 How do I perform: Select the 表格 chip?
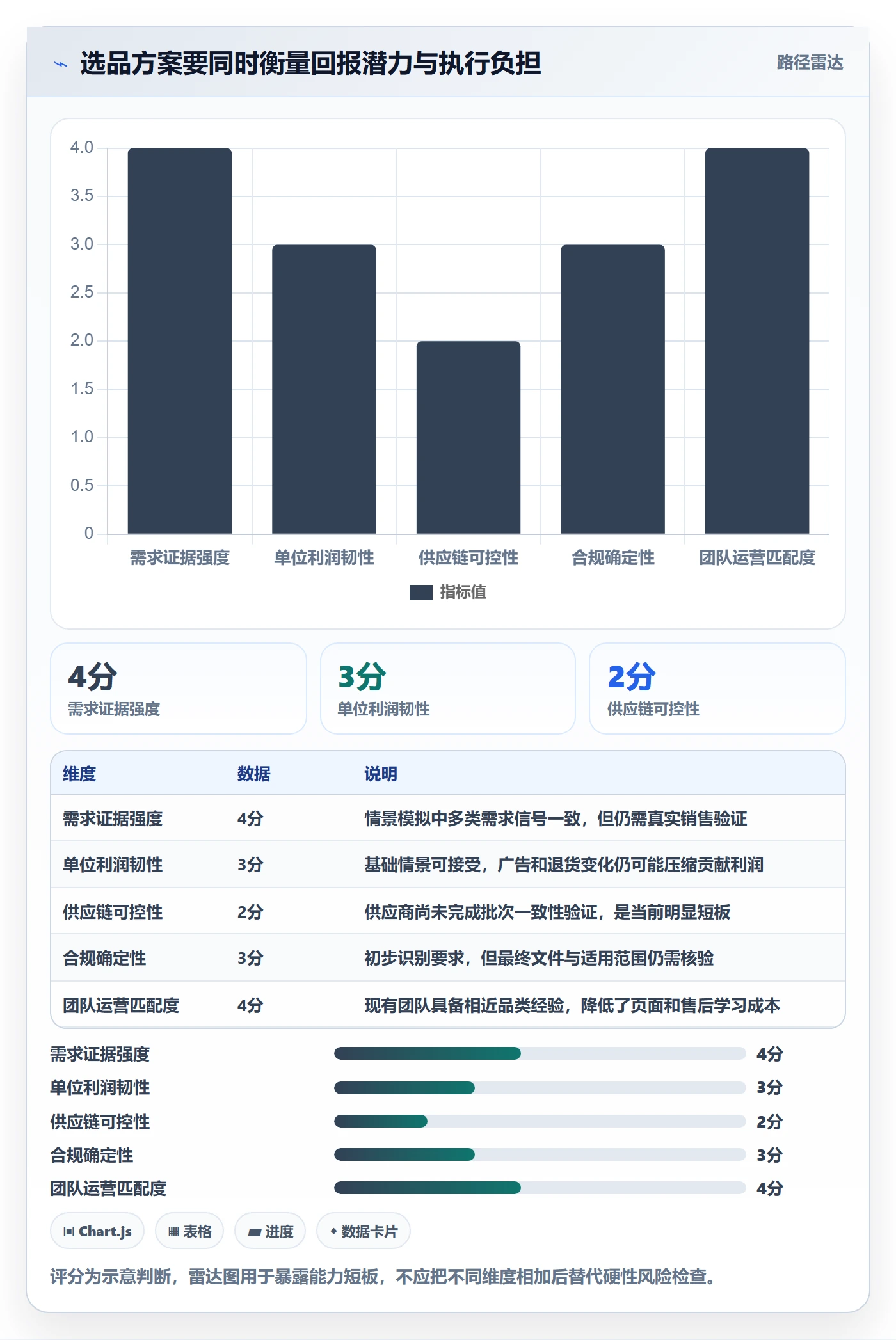189,1231
